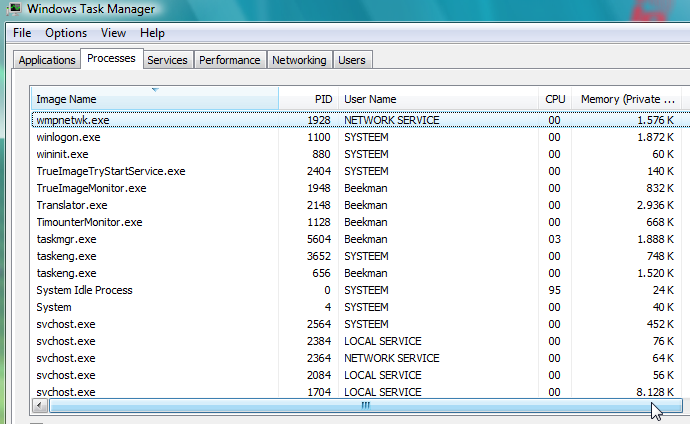Click memory value 2.936 K
The height and width of the screenshot is (424, 690).
pos(655,205)
